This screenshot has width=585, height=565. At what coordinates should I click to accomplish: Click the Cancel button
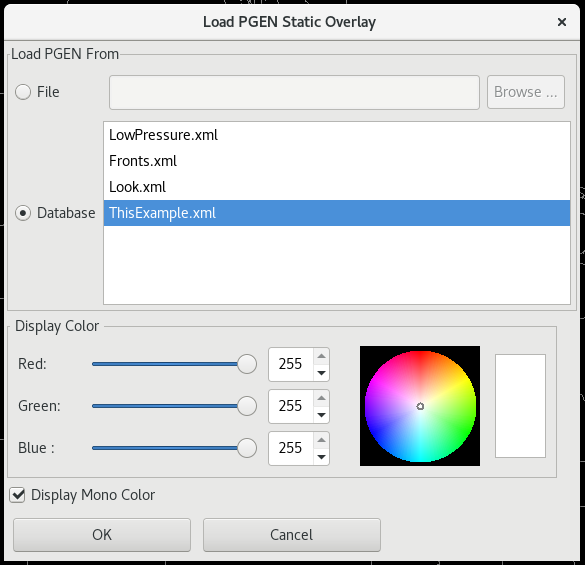pyautogui.click(x=292, y=535)
